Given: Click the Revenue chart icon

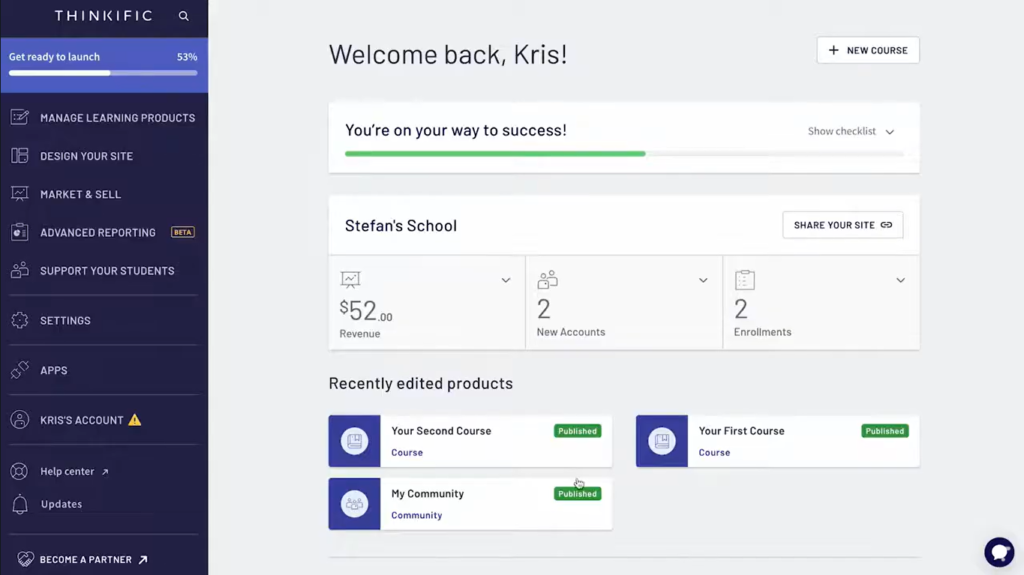Looking at the screenshot, I should click(x=350, y=280).
